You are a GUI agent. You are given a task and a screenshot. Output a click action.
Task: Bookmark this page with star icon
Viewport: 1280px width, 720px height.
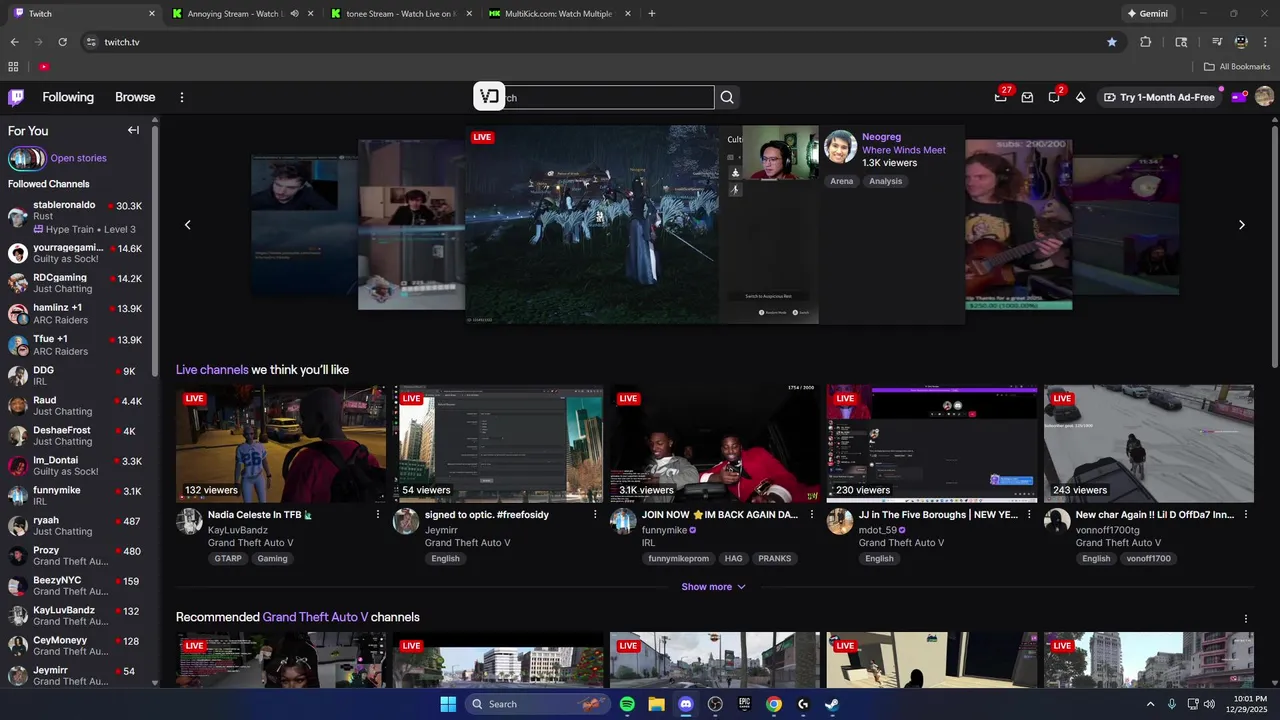(x=1112, y=42)
